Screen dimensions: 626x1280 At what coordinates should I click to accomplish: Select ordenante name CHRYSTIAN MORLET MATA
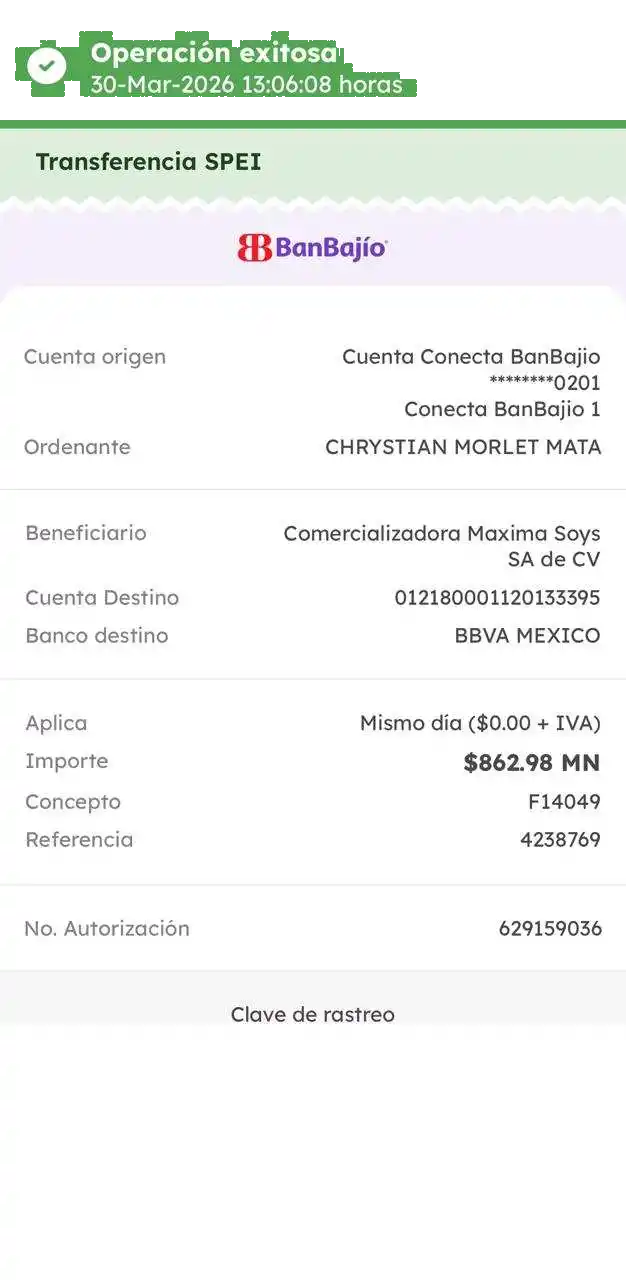[463, 447]
